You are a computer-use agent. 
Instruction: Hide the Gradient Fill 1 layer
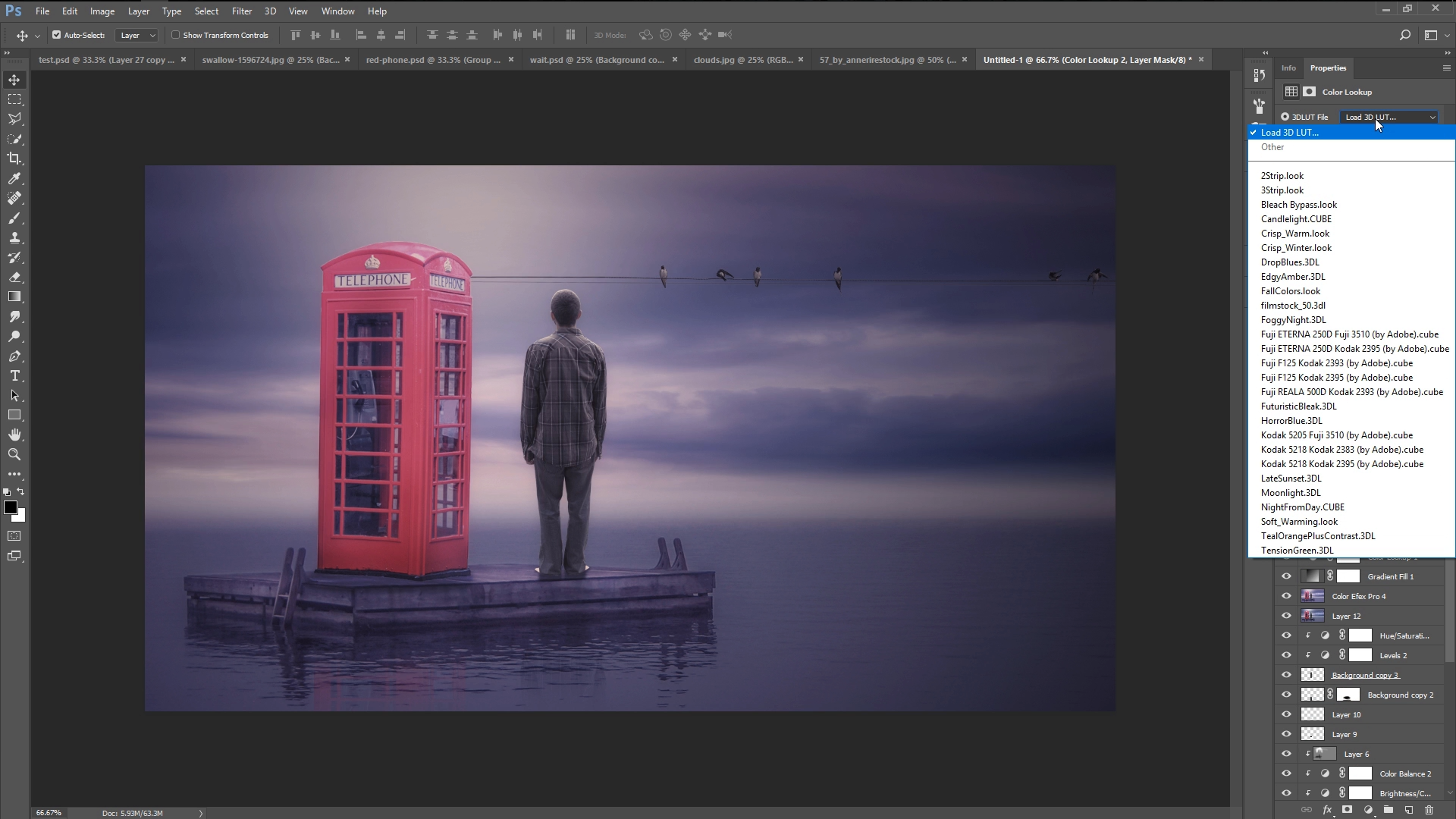(x=1286, y=576)
